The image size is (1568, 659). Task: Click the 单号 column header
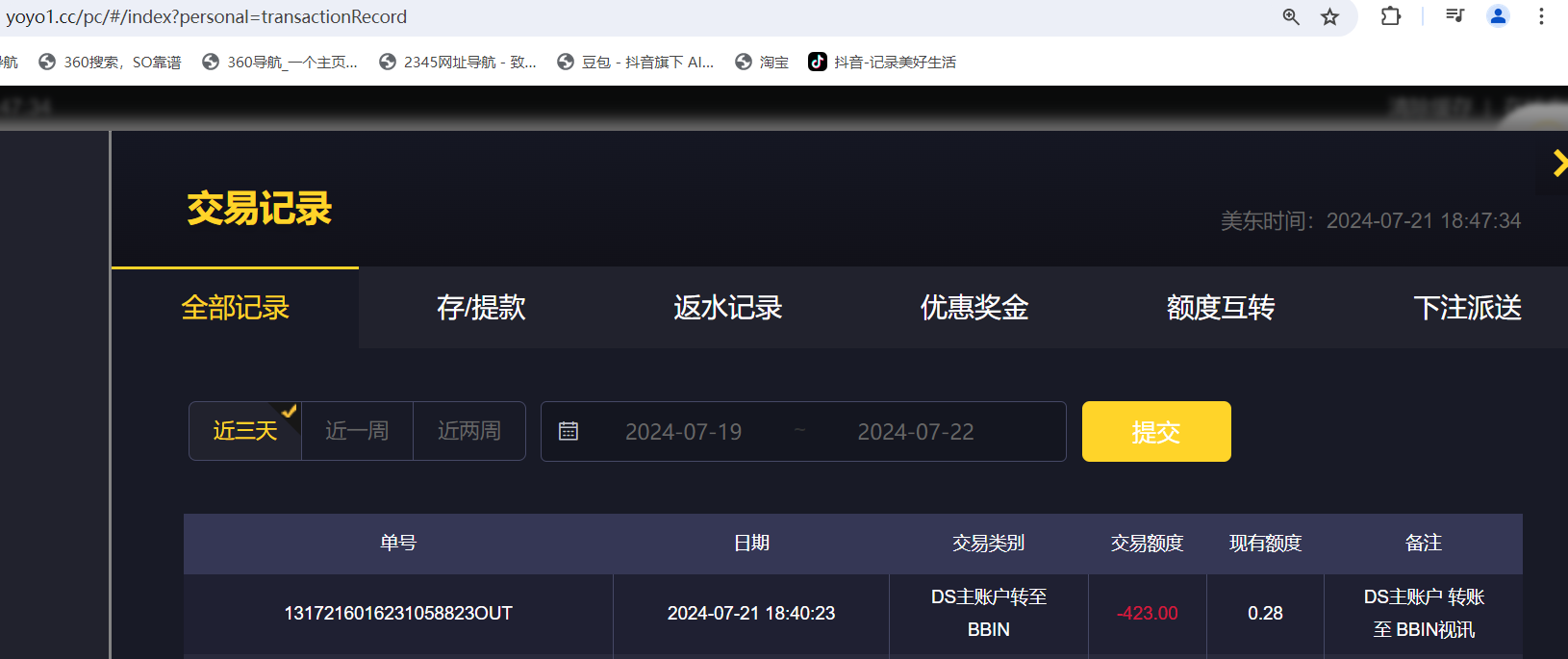(398, 544)
